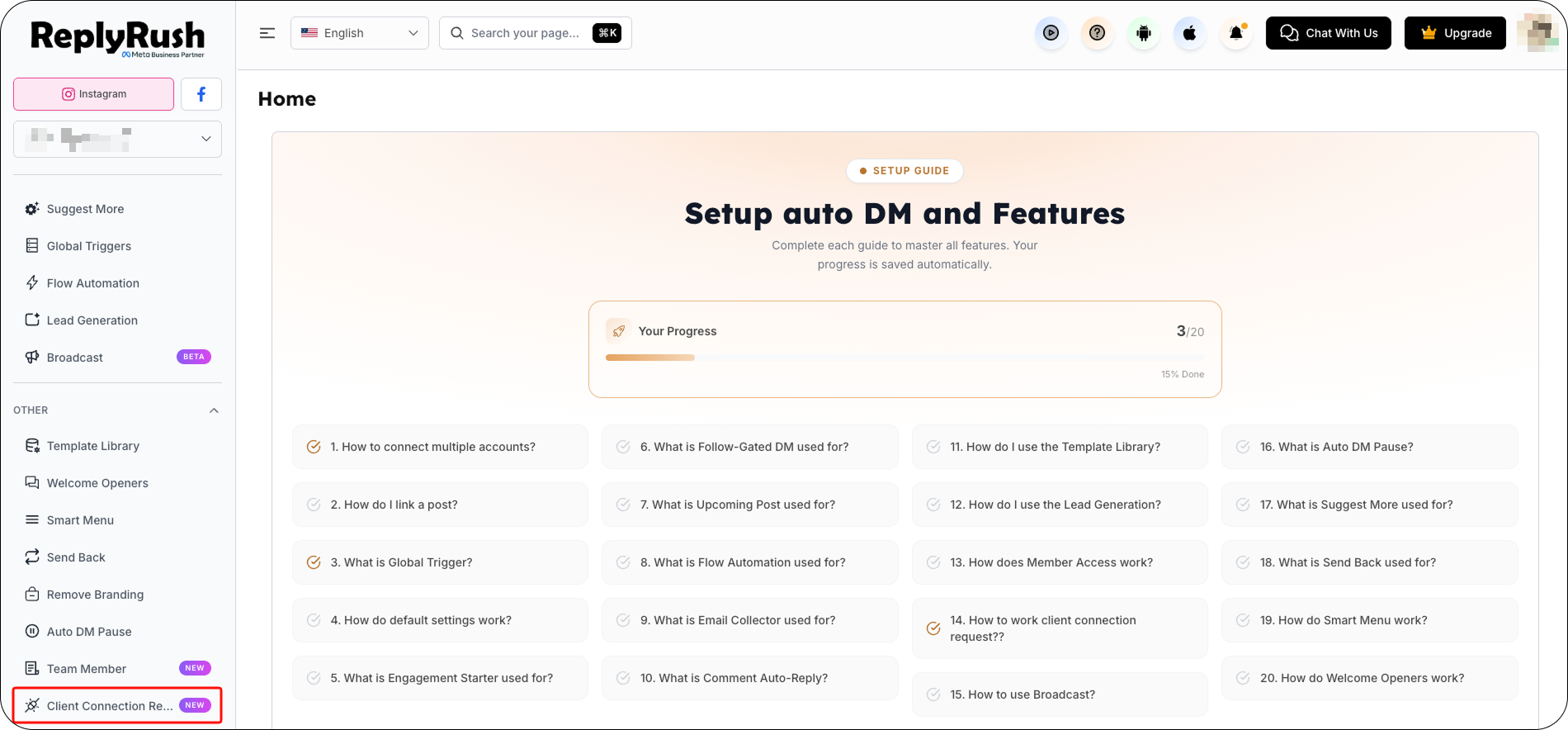
Task: Click the Upgrade button
Action: click(x=1456, y=33)
